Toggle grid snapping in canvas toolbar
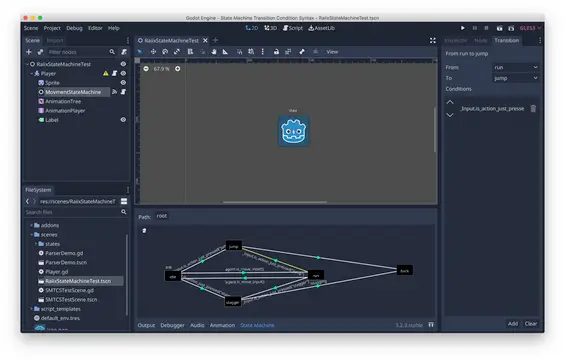Image resolution: width=565 pixels, height=360 pixels. pyautogui.click(x=251, y=52)
